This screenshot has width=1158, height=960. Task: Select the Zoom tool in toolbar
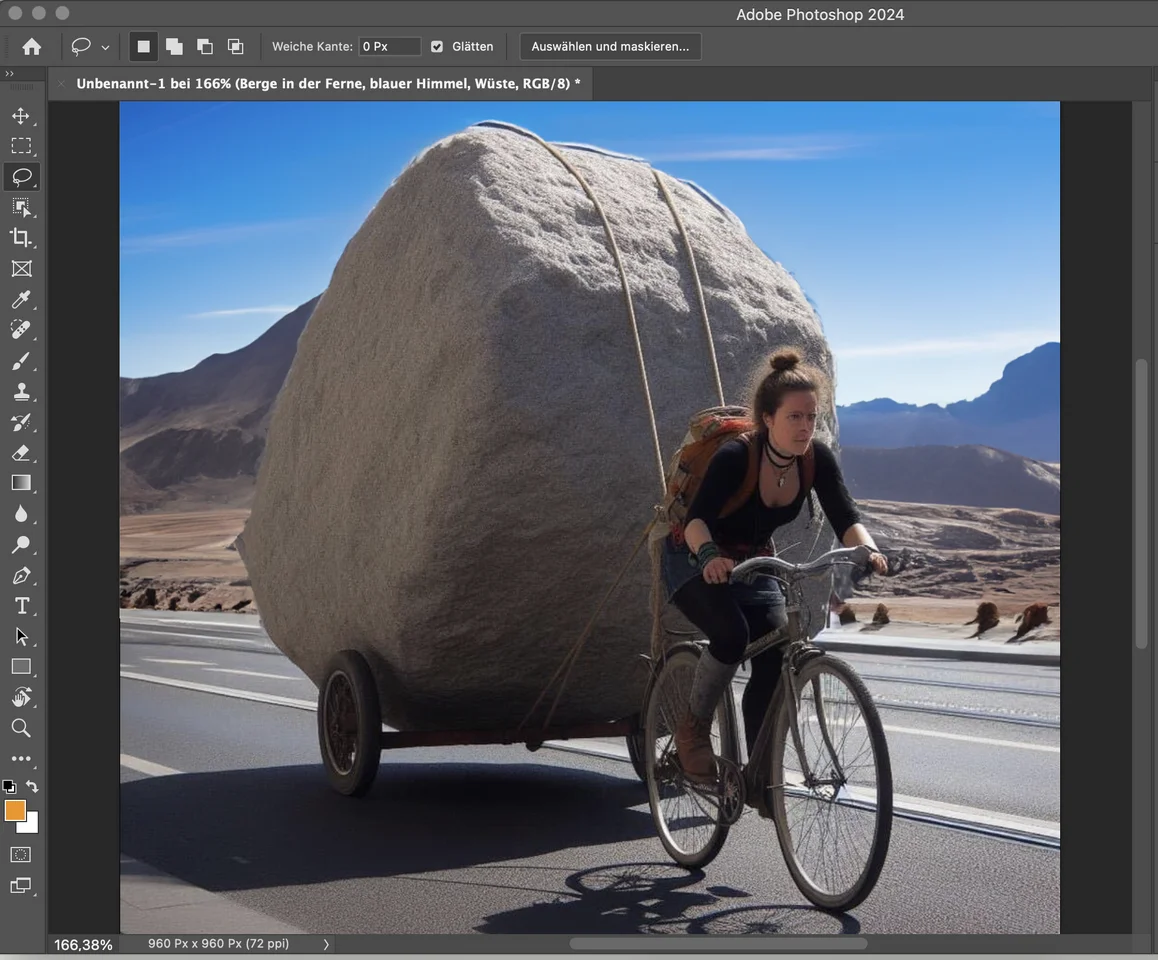21,728
